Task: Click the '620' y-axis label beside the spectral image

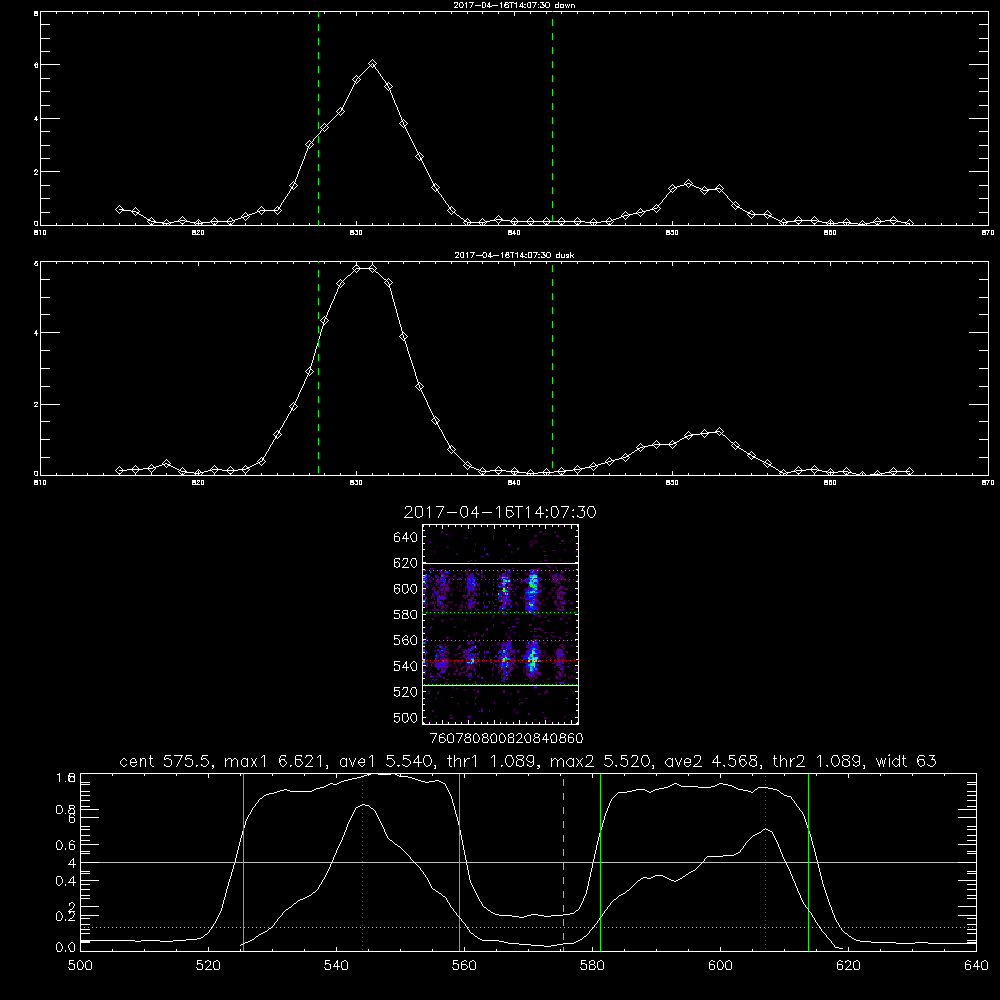Action: click(406, 563)
